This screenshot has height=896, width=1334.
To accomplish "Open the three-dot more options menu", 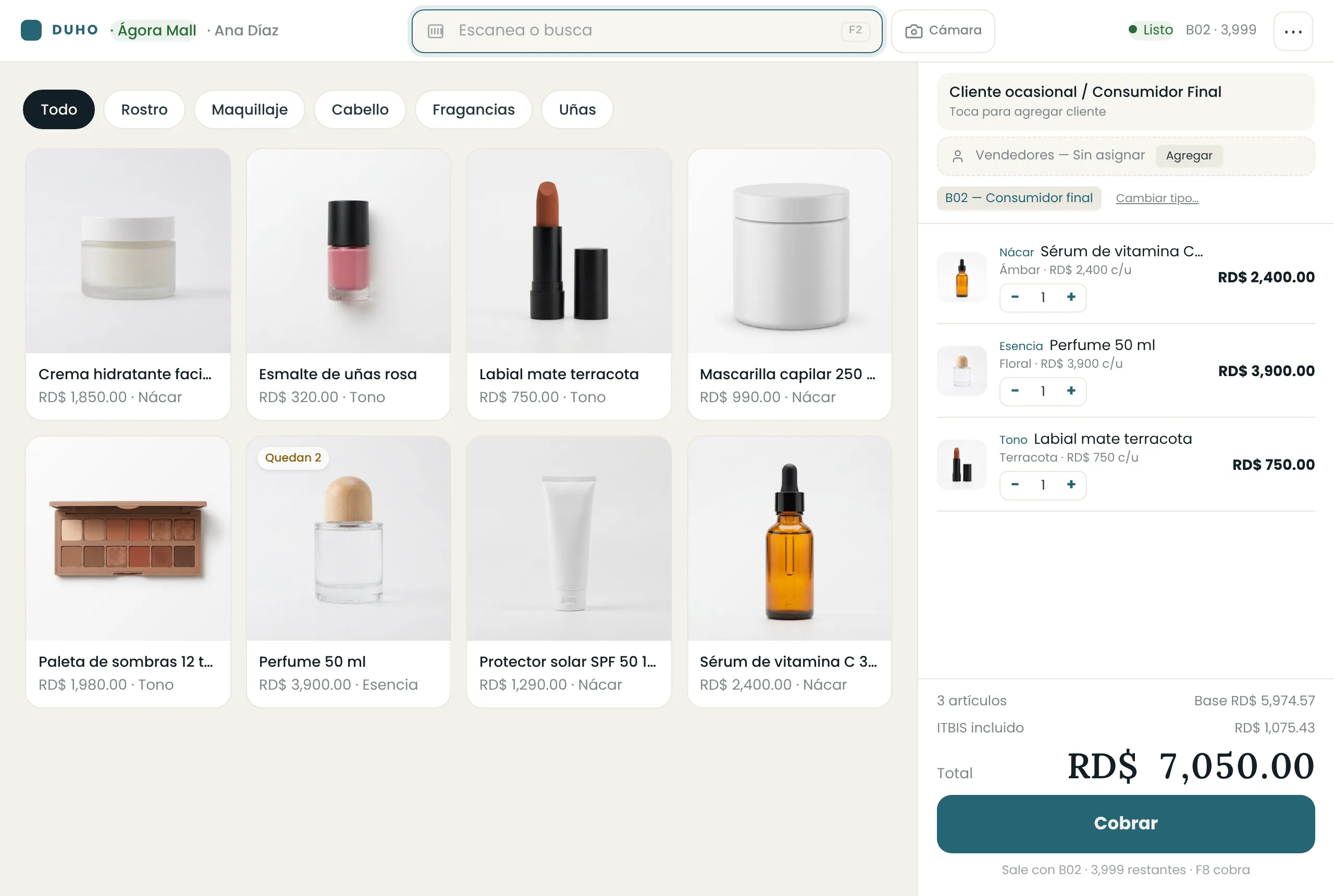I will pos(1293,31).
